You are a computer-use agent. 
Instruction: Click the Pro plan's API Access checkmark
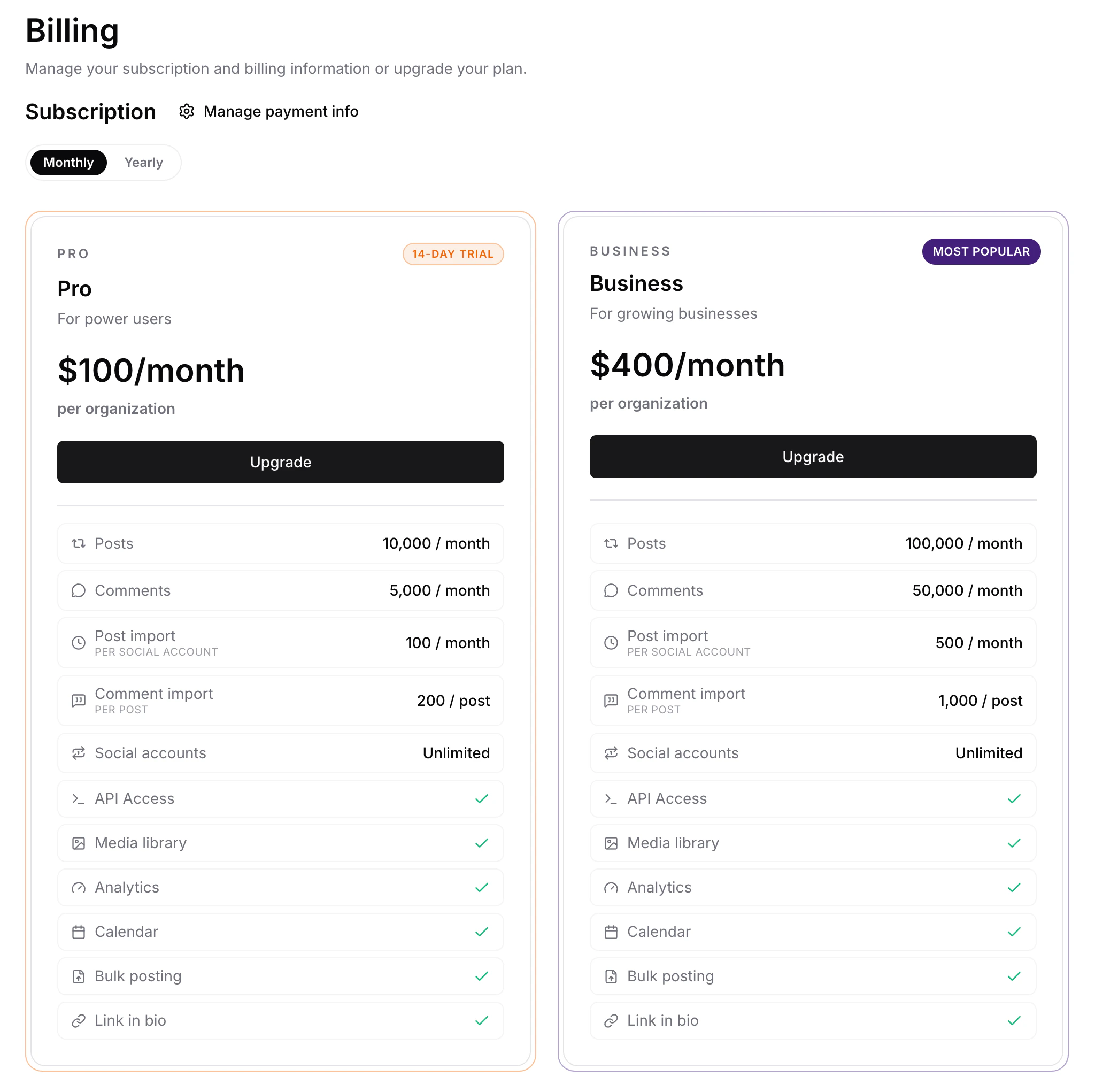point(482,799)
